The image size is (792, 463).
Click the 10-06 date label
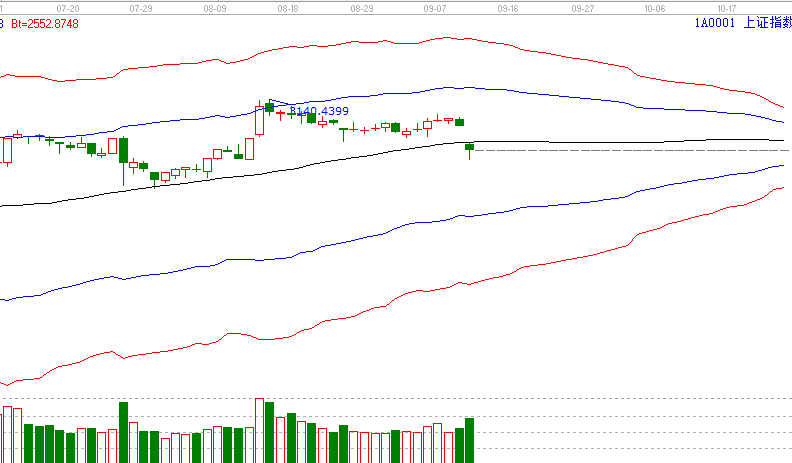pyautogui.click(x=655, y=6)
